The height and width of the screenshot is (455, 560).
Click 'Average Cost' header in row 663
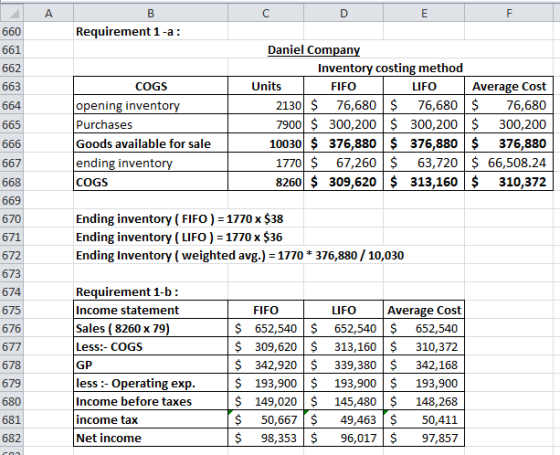(x=509, y=86)
